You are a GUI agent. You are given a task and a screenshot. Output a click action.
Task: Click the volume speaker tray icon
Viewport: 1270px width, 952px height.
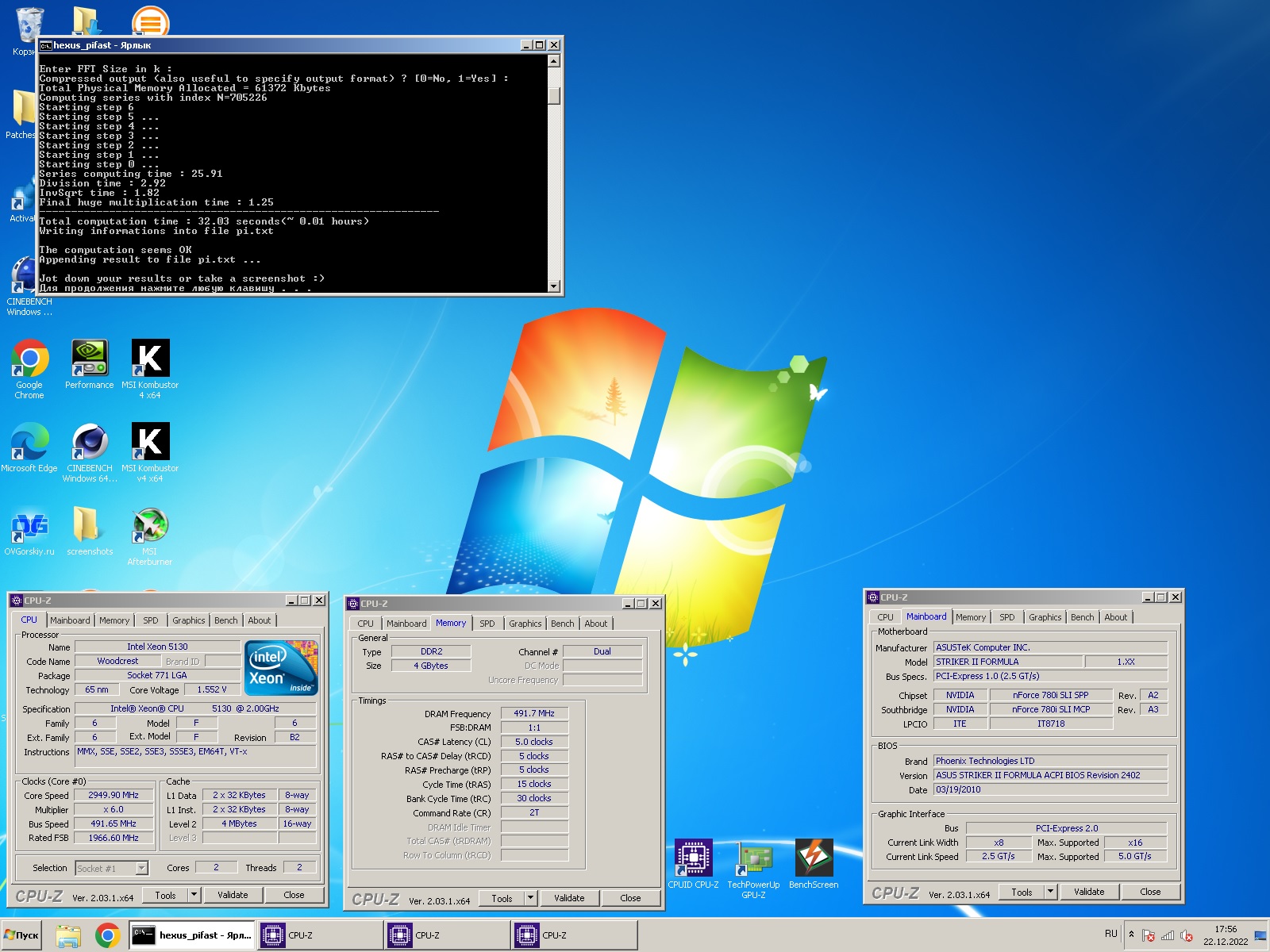[x=1187, y=935]
